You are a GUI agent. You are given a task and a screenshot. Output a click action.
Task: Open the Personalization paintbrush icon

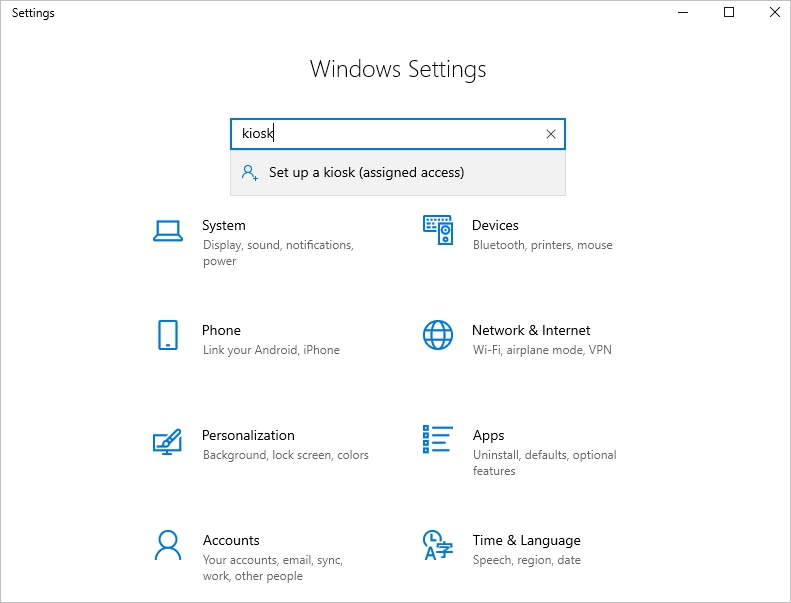(167, 442)
